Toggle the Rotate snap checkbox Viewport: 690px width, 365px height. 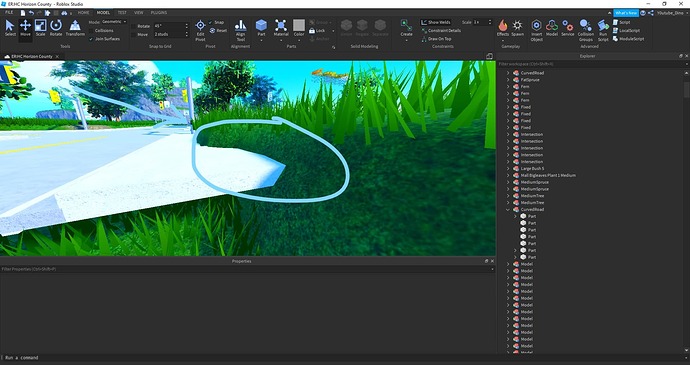point(133,26)
